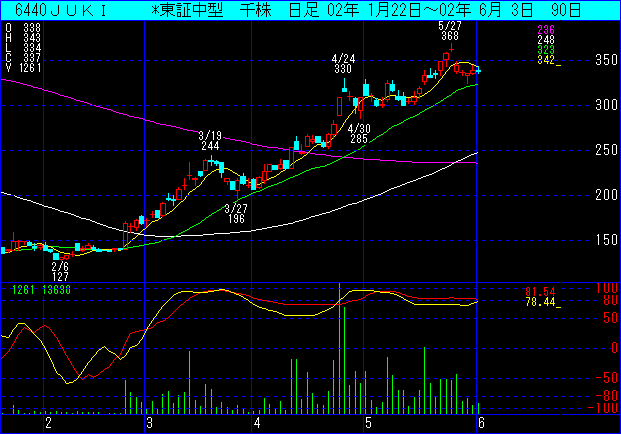Click the '日足' daily chart label
Image resolution: width=621 pixels, height=434 pixels.
(304, 11)
